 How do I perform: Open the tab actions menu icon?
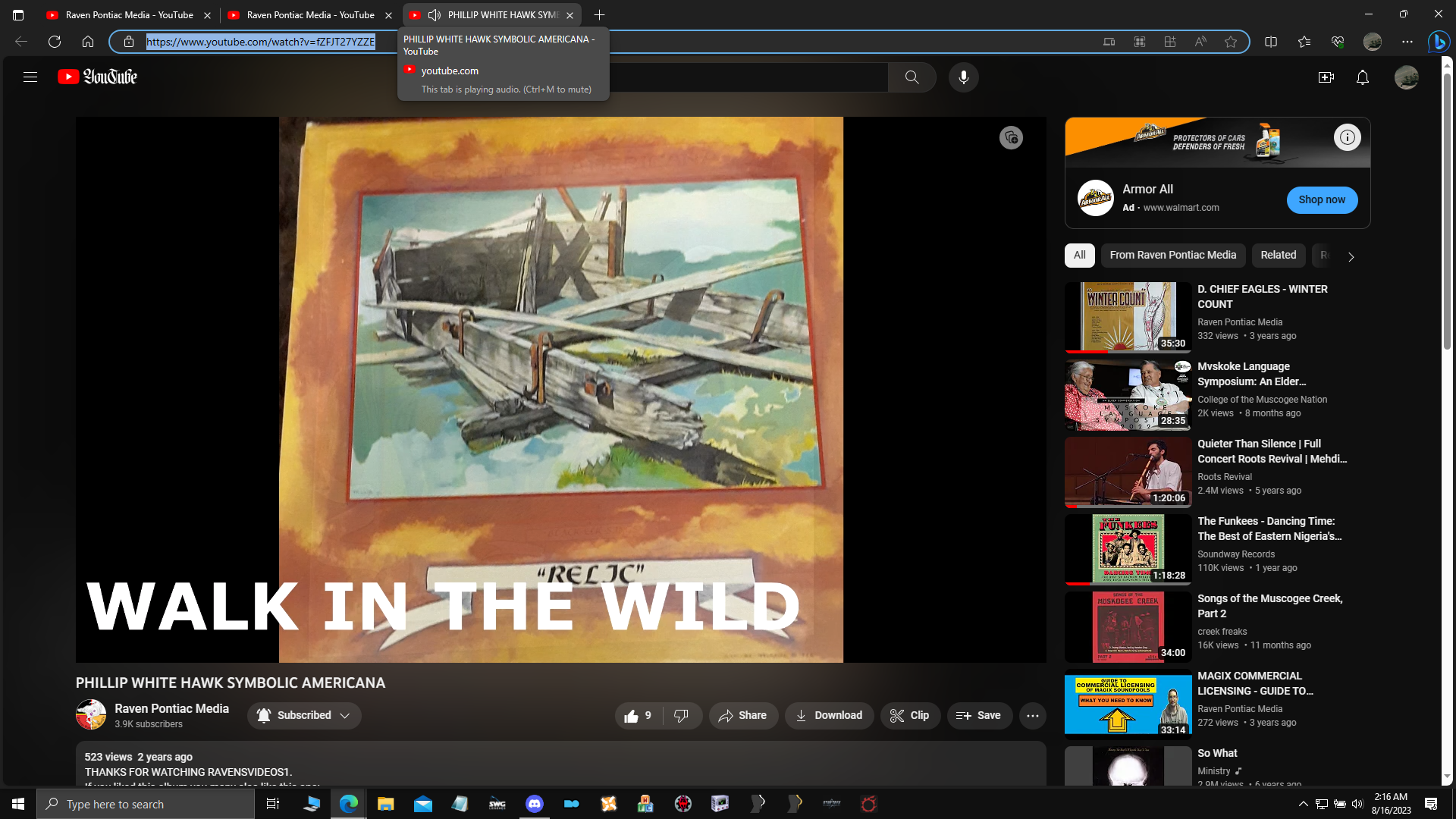[x=18, y=14]
